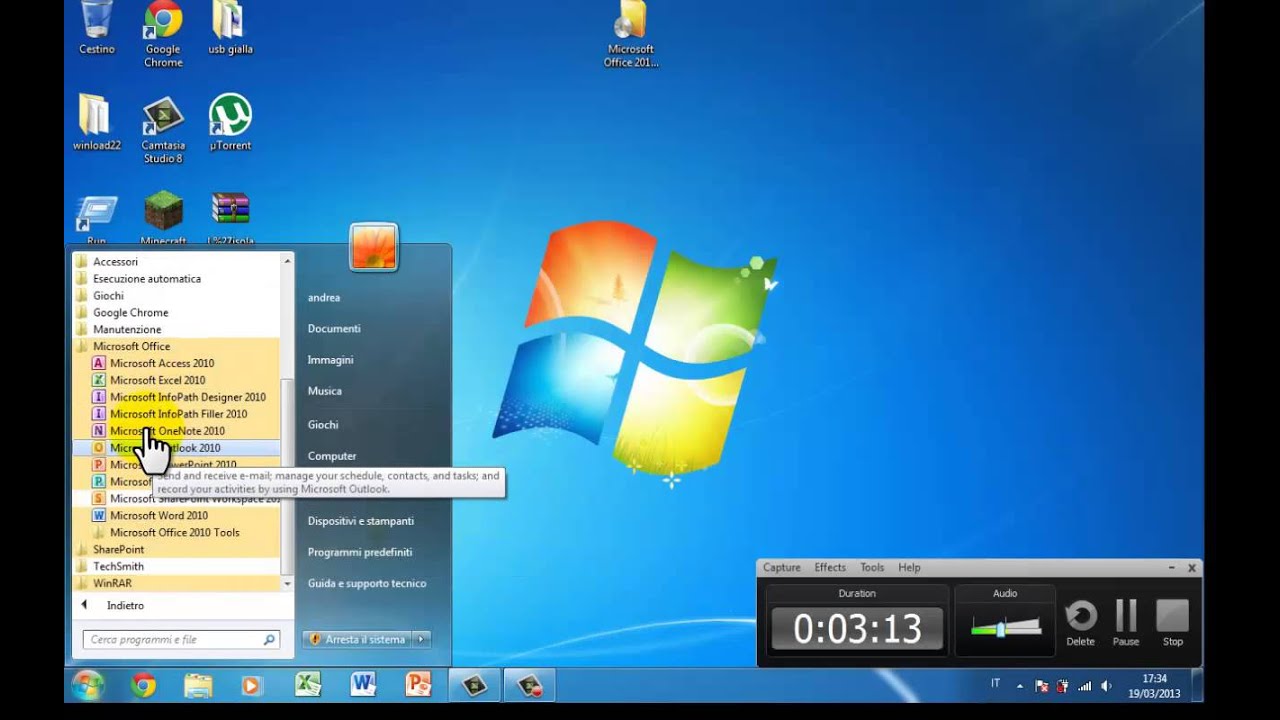
Task: Open Microsoft Access 2010 from Start menu
Action: tap(161, 363)
